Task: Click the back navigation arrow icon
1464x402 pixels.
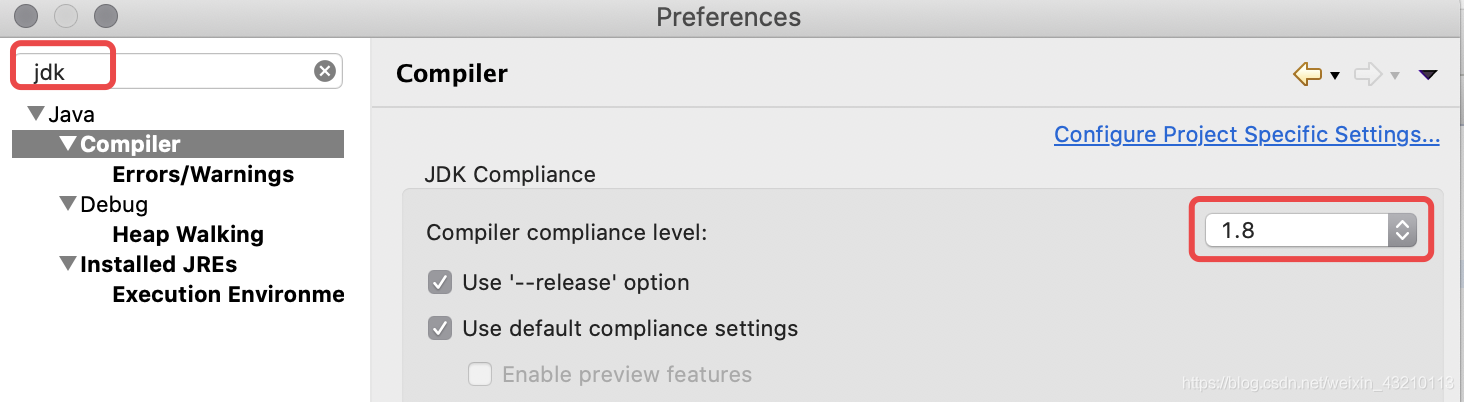Action: [x=1307, y=74]
